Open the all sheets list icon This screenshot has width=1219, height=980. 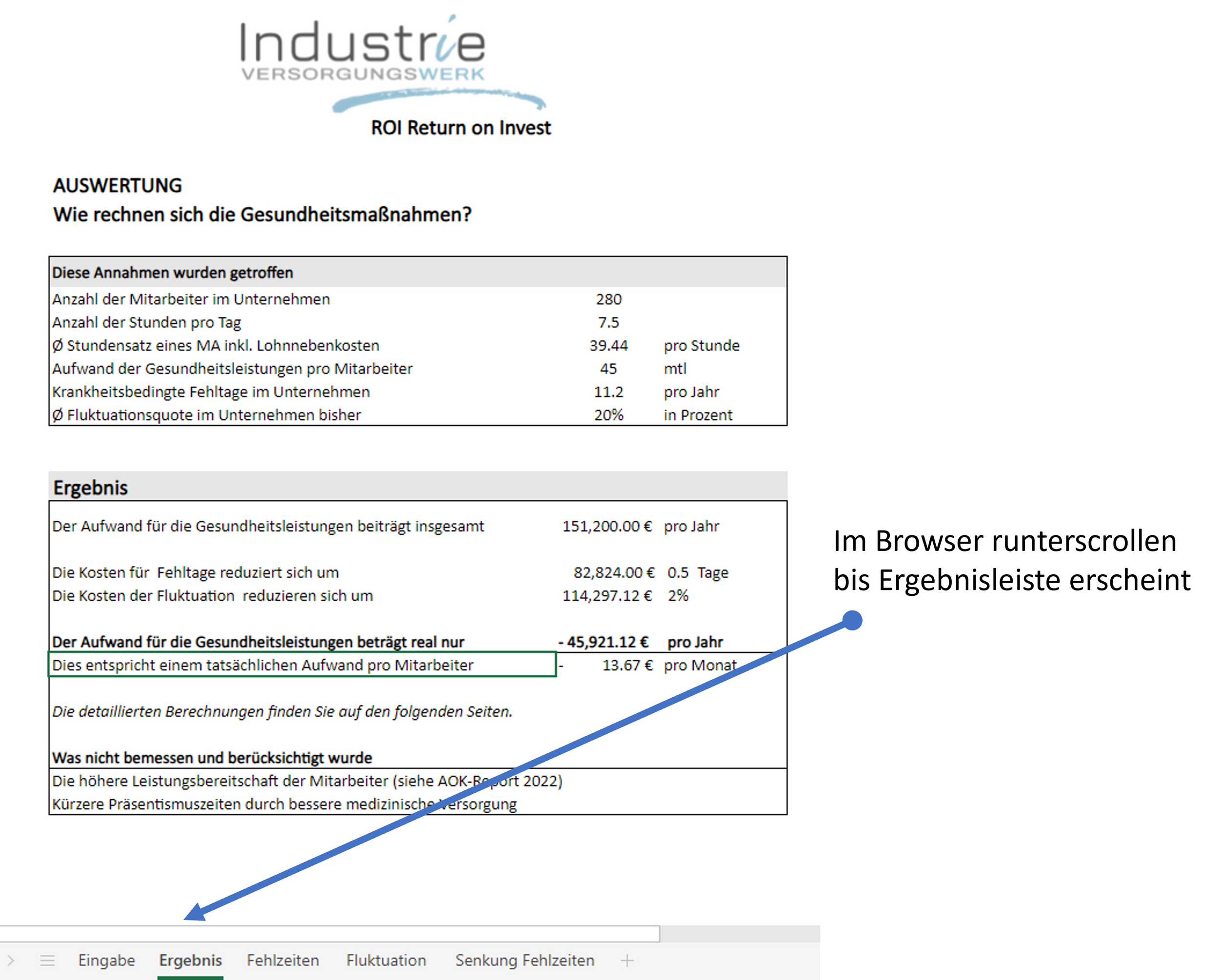[x=47, y=960]
